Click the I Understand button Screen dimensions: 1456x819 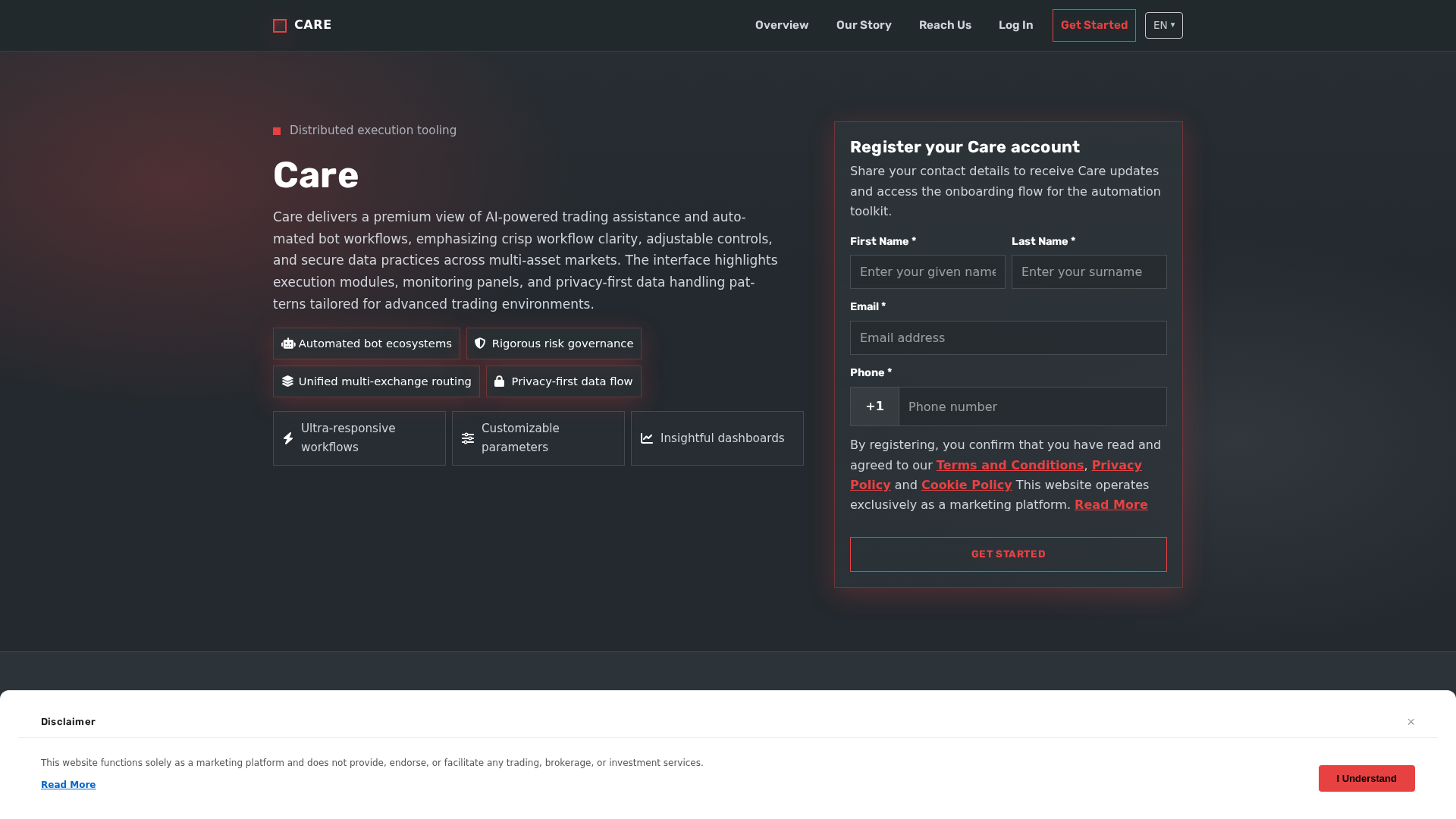coord(1367,779)
